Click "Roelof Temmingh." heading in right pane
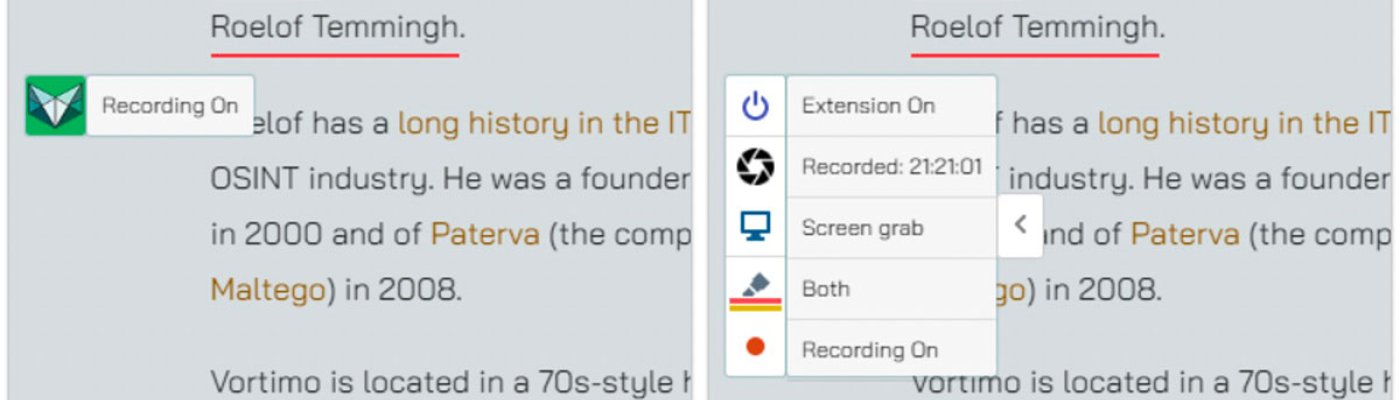 pyautogui.click(x=1037, y=27)
